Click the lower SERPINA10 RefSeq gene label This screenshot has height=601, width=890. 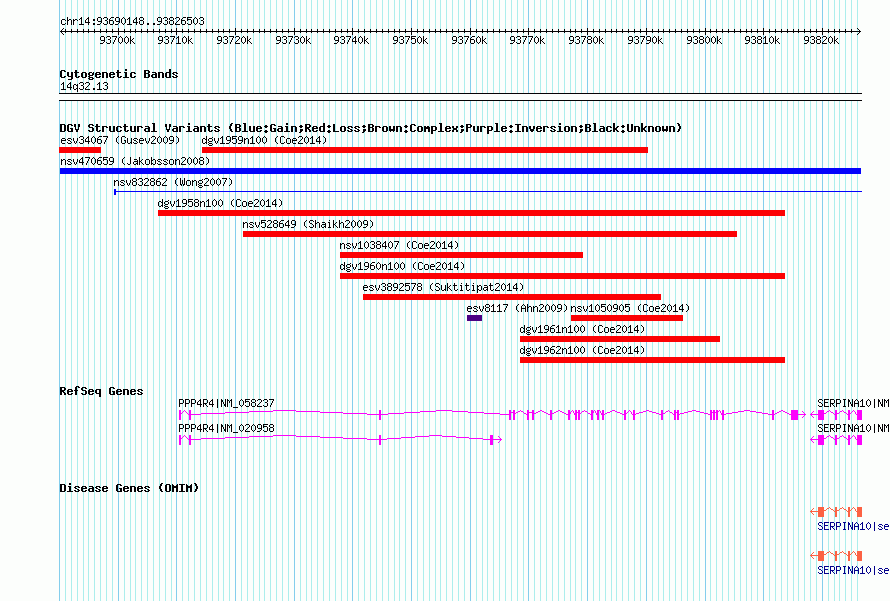[853, 428]
